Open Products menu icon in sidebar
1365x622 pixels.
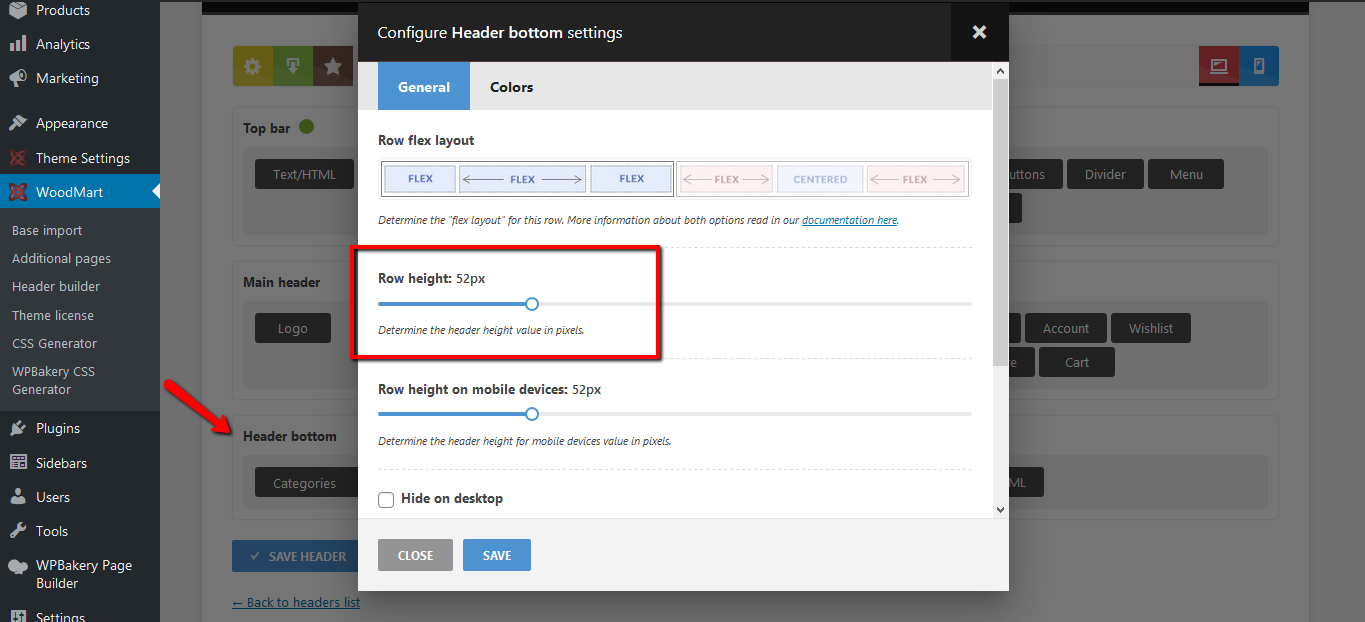tap(17, 10)
